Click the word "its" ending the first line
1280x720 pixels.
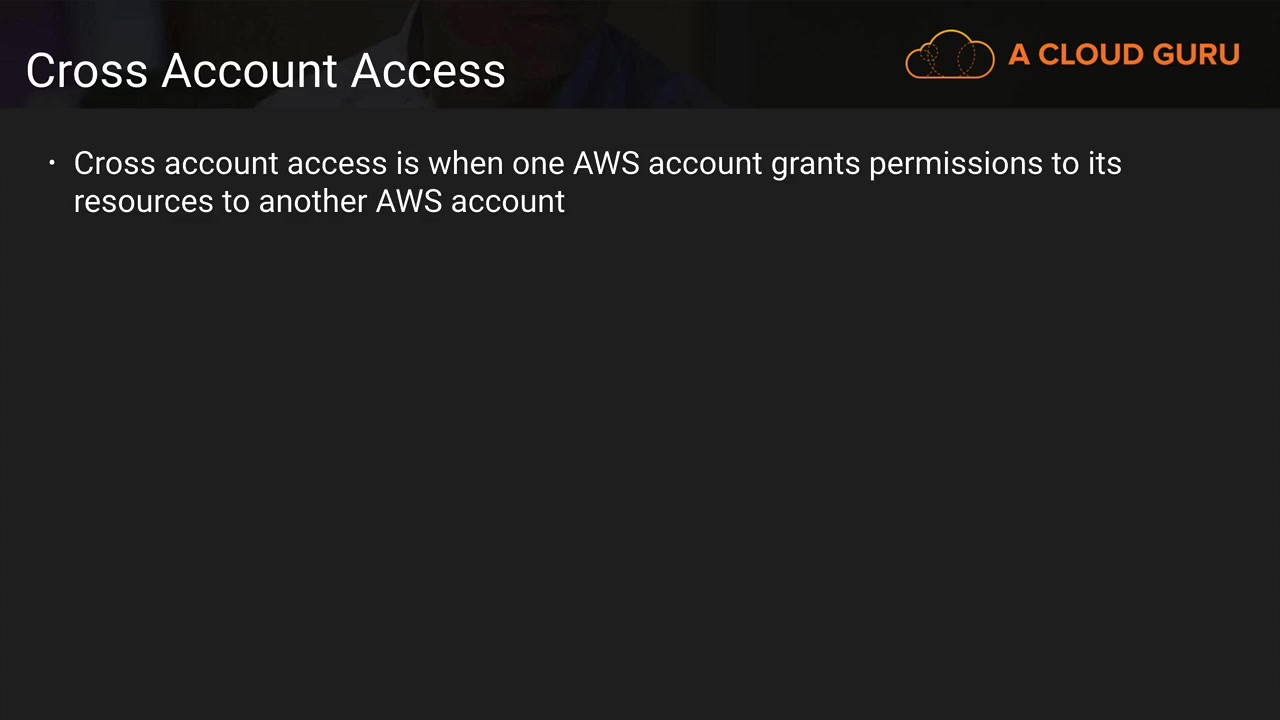(1104, 163)
